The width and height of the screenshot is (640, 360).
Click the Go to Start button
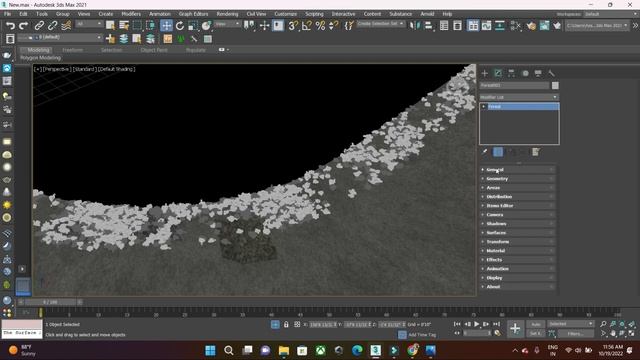point(457,324)
